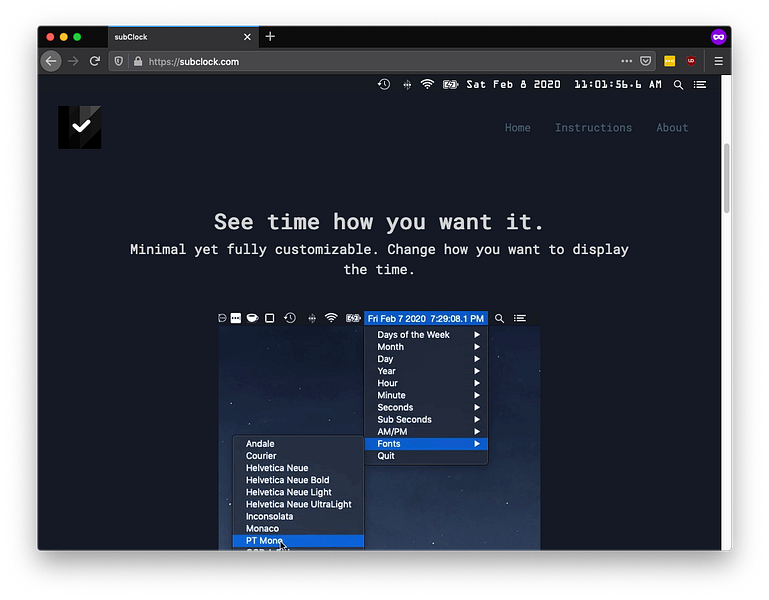
Task: Click the heading See time how you want it
Action: pos(379,222)
